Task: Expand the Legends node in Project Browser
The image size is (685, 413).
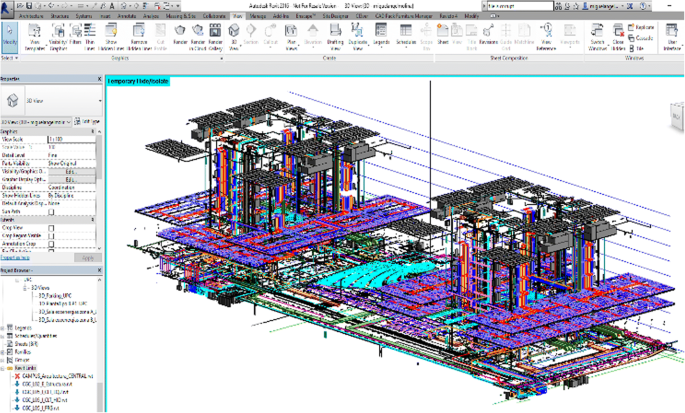Action: [x=4, y=327]
